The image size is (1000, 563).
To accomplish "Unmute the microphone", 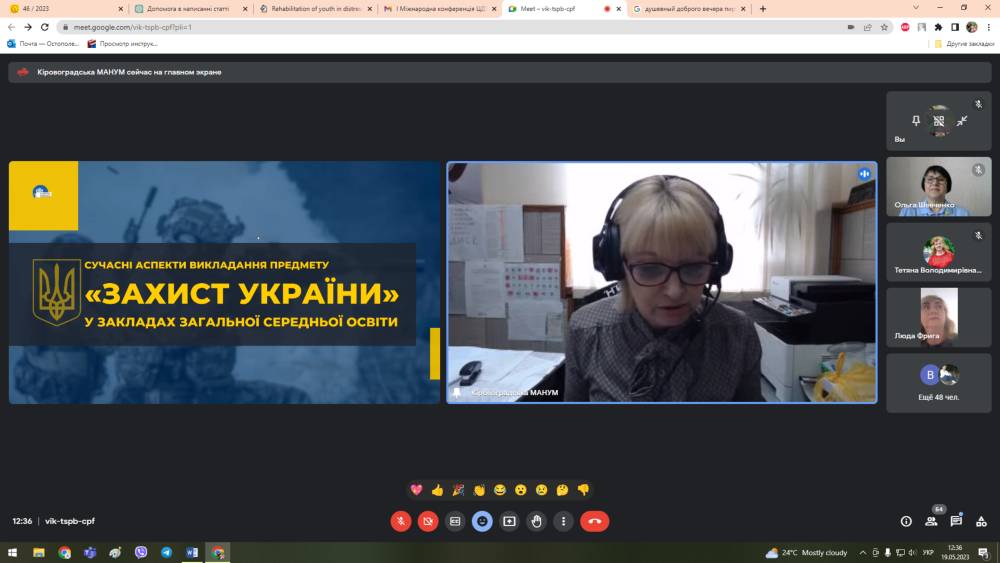I will pos(400,521).
